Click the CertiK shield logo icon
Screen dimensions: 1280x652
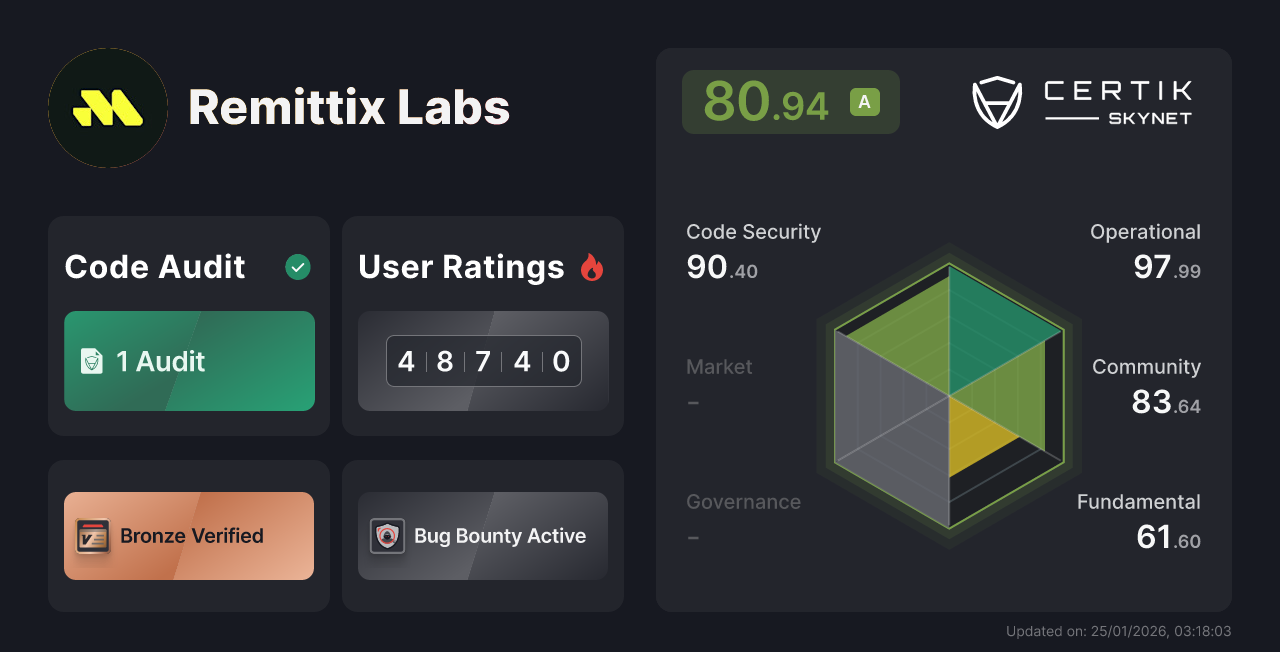[996, 101]
